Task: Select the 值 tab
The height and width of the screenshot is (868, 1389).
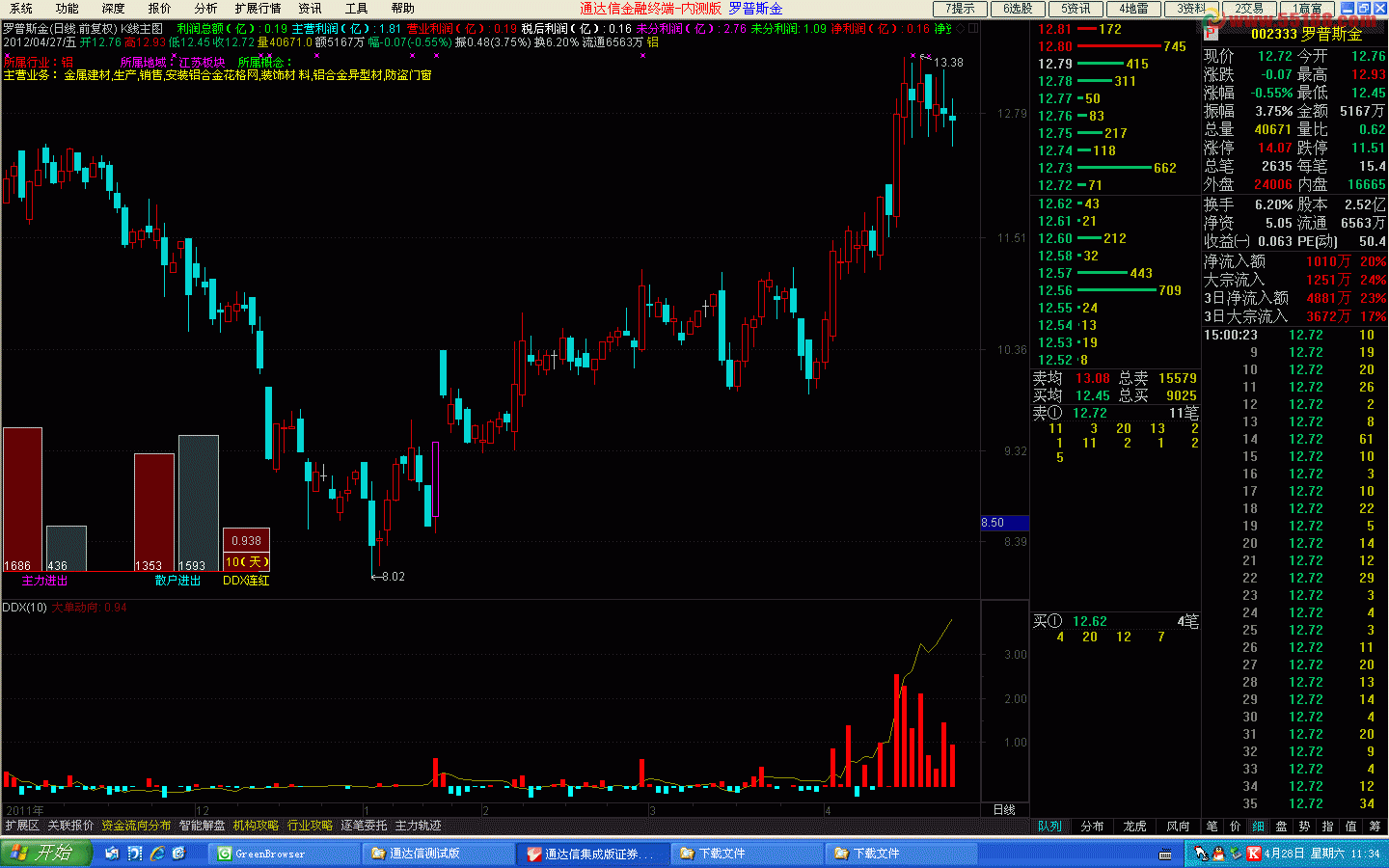Action: [1351, 827]
